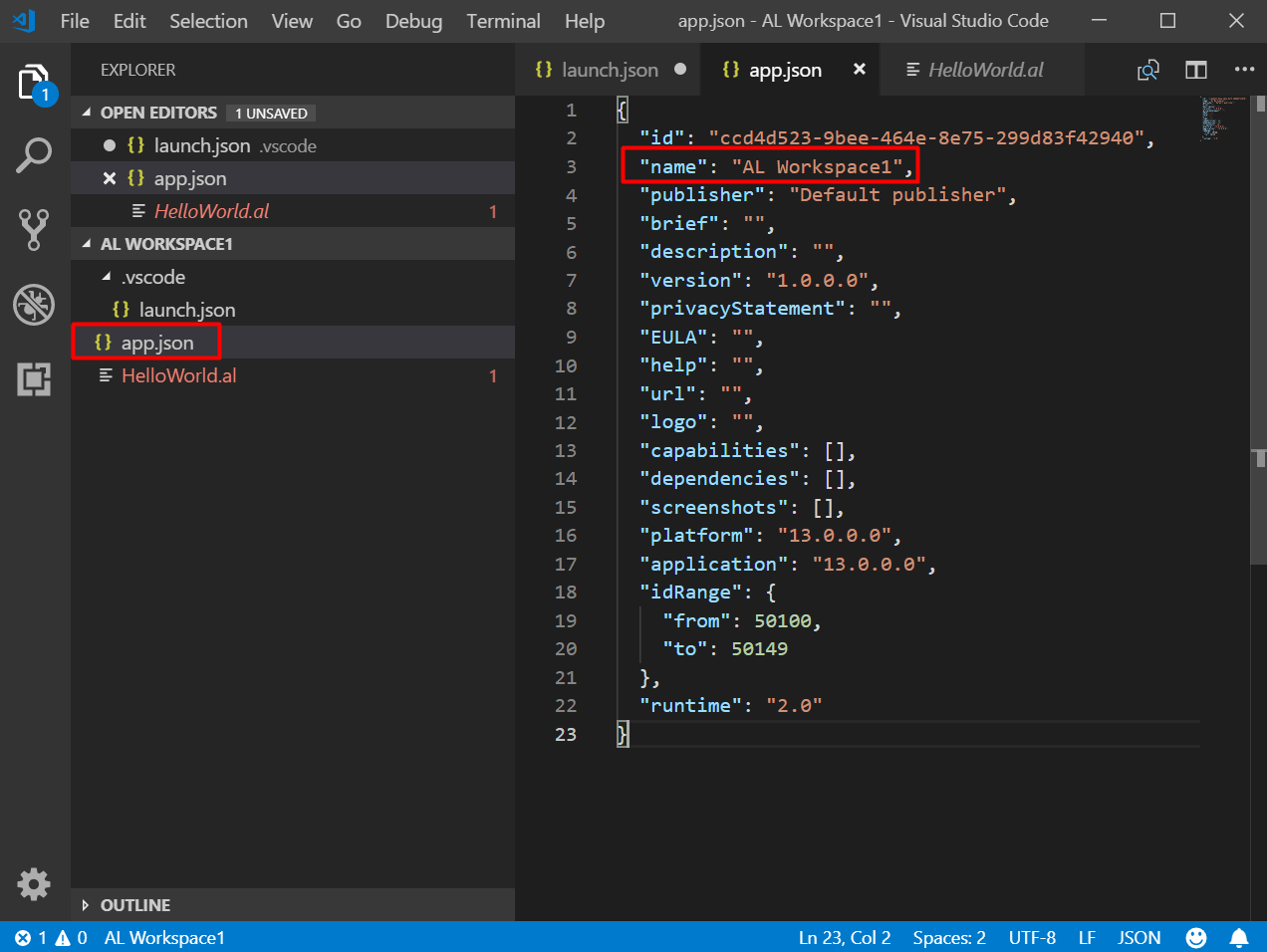
Task: Open the Terminal menu
Action: click(x=503, y=21)
